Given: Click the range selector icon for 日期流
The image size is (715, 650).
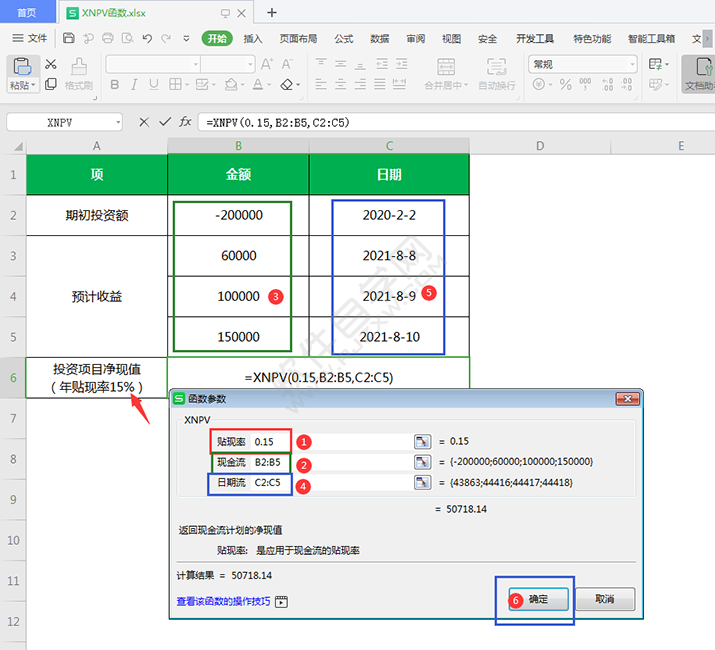Looking at the screenshot, I should 422,482.
